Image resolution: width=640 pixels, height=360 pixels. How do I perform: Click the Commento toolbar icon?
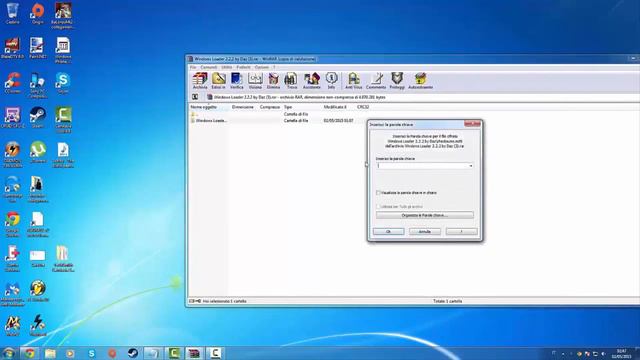(376, 81)
